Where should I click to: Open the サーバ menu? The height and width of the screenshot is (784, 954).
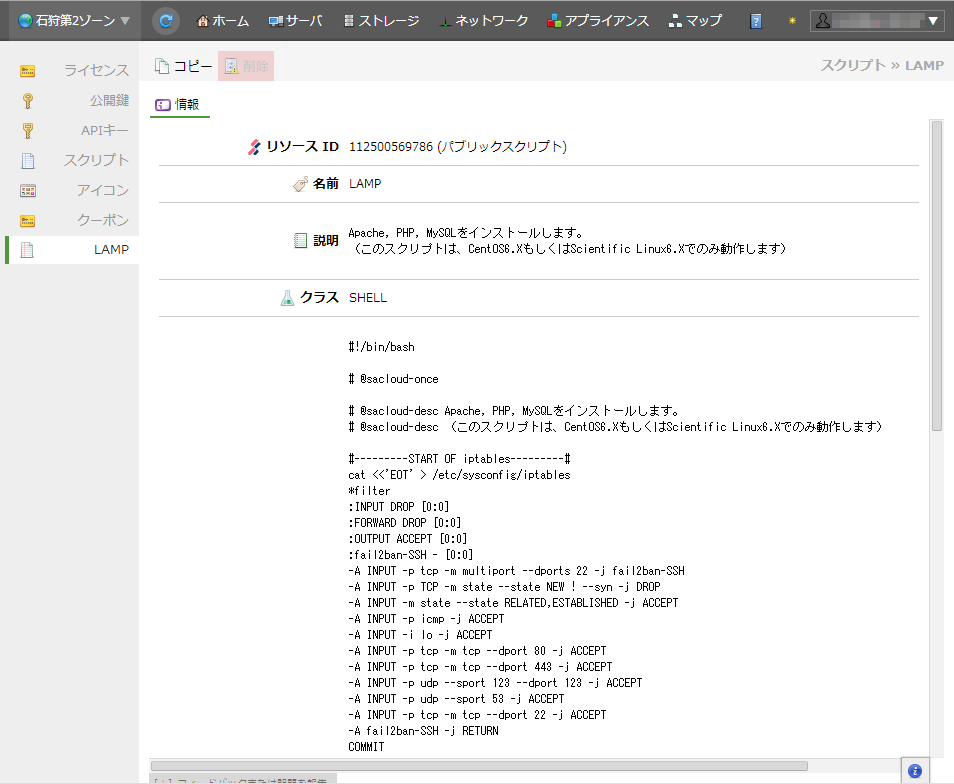(295, 21)
